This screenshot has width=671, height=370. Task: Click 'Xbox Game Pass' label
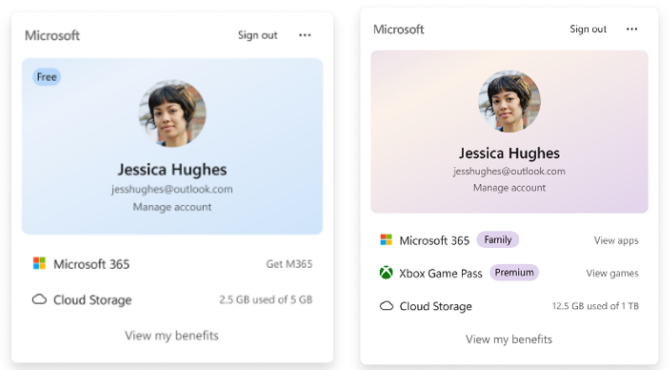pyautogui.click(x=441, y=273)
